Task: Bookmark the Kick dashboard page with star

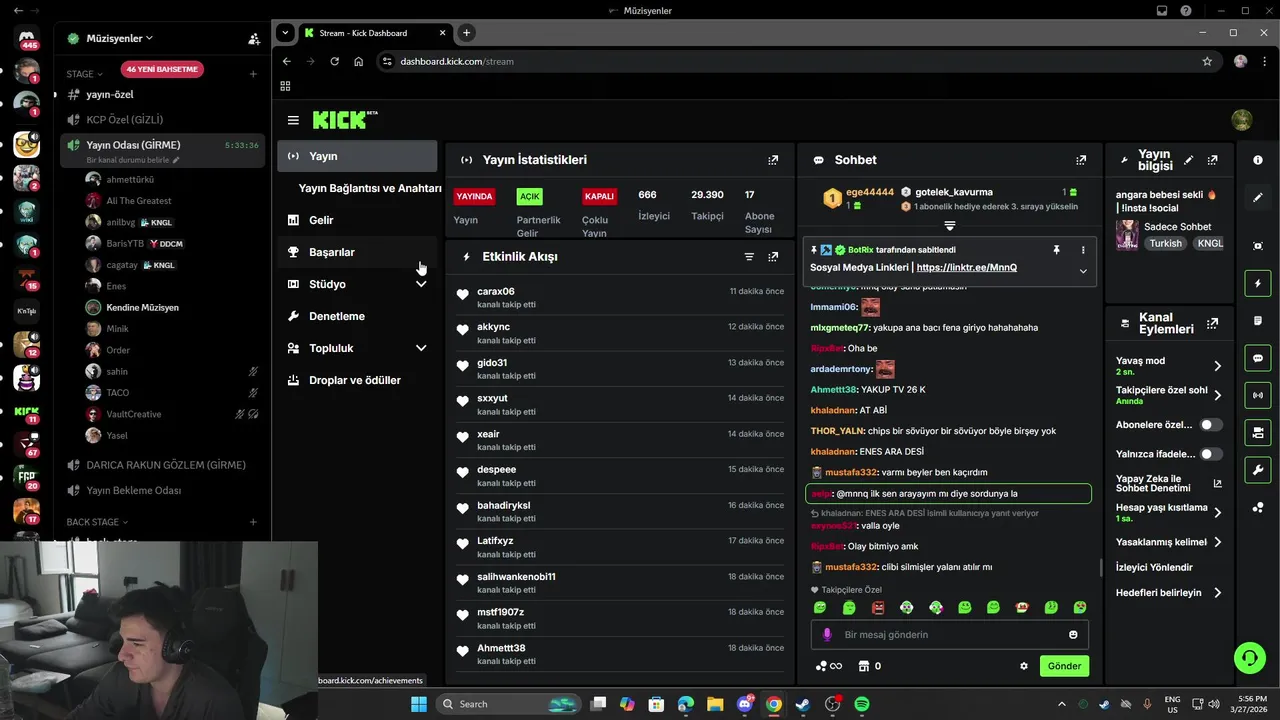Action: (x=1207, y=61)
